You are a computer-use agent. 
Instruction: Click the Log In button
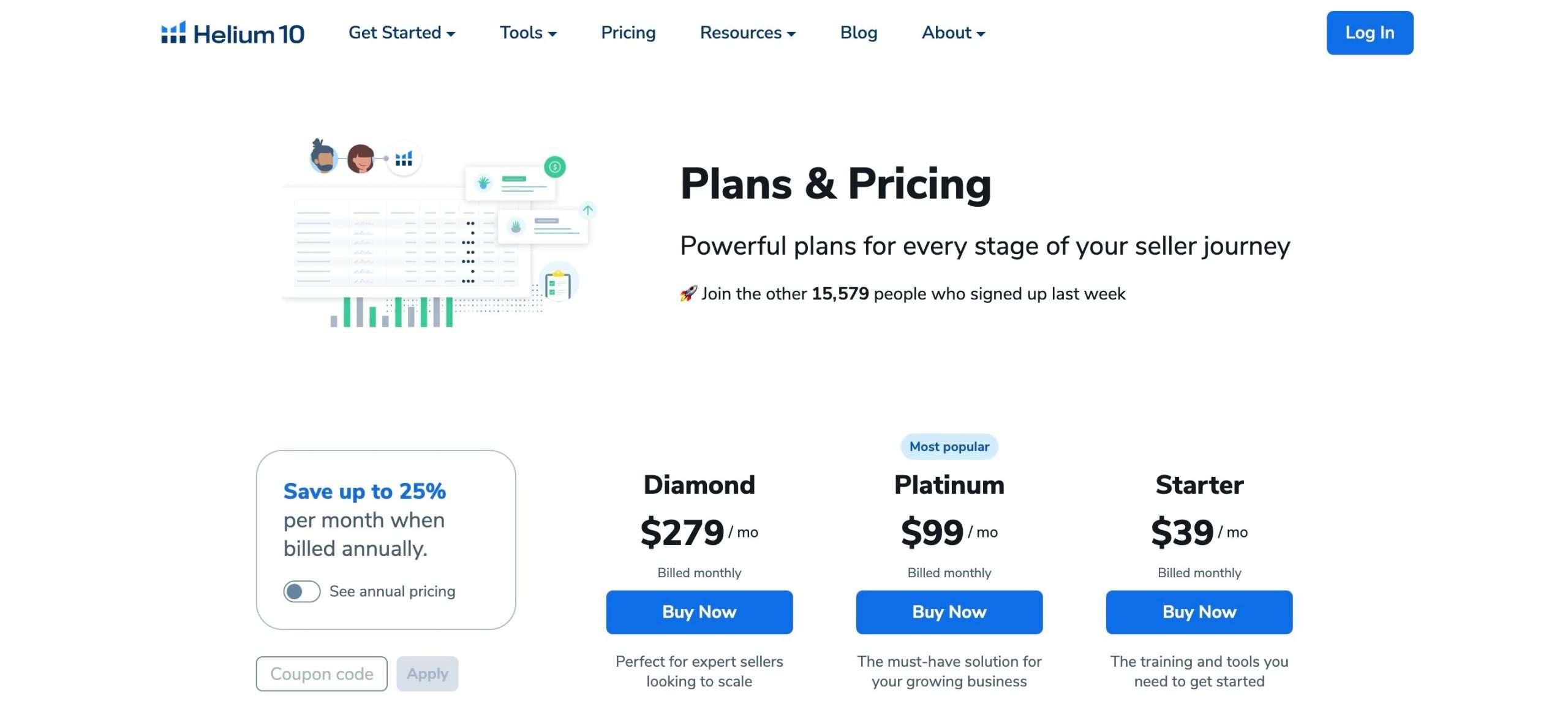1370,33
